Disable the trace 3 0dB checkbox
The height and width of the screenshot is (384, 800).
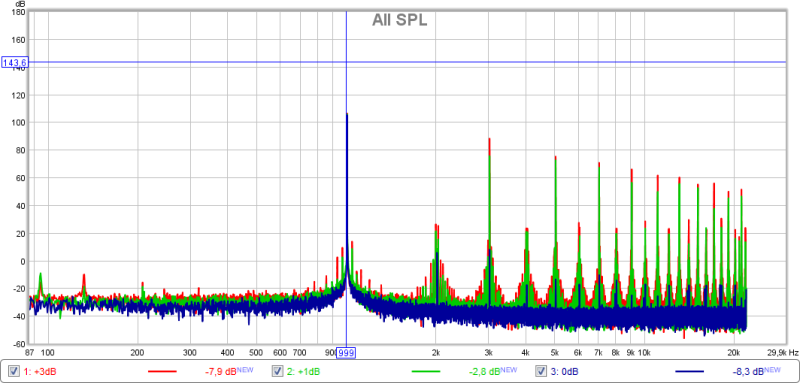click(x=540, y=372)
